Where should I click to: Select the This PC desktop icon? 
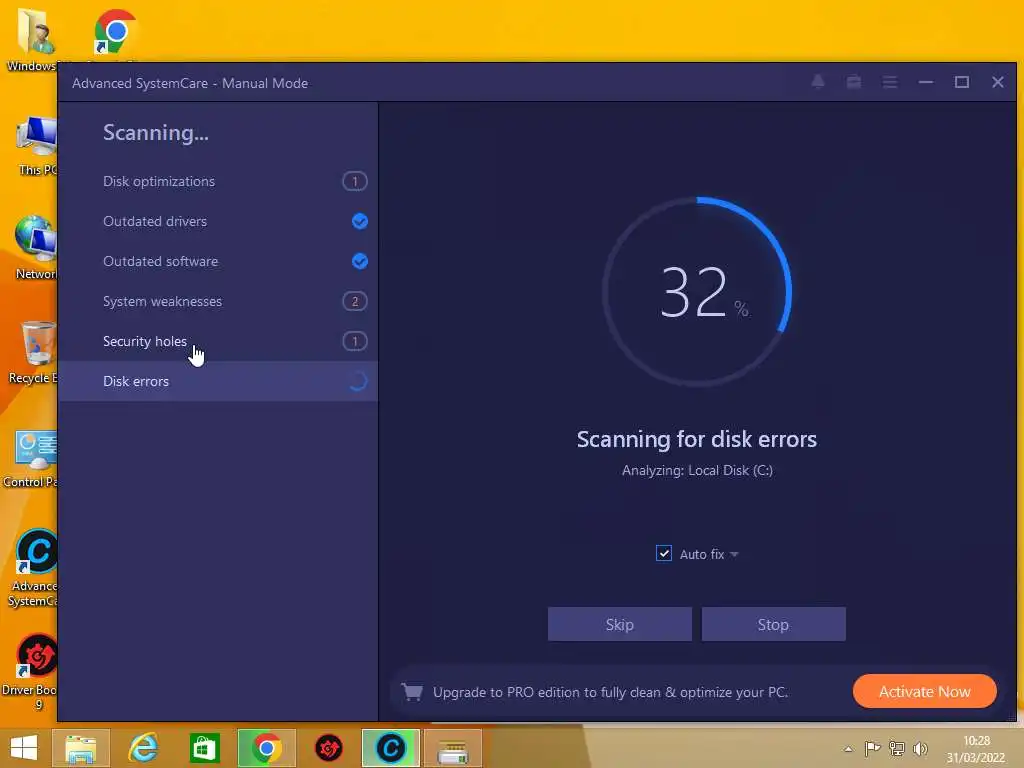point(36,145)
